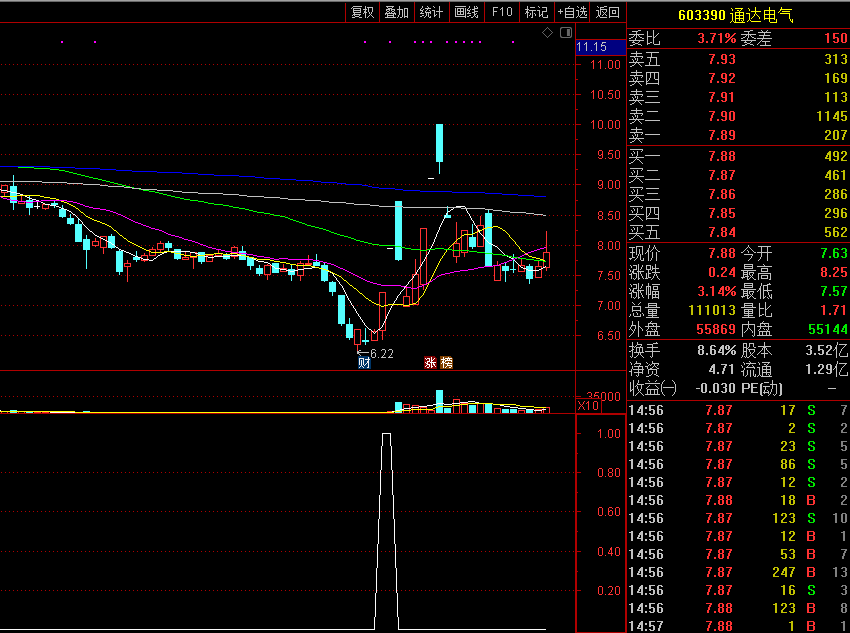Image resolution: width=850 pixels, height=633 pixels.
Task: Click the 卖五 ask row at 7.93
Action: [x=738, y=59]
